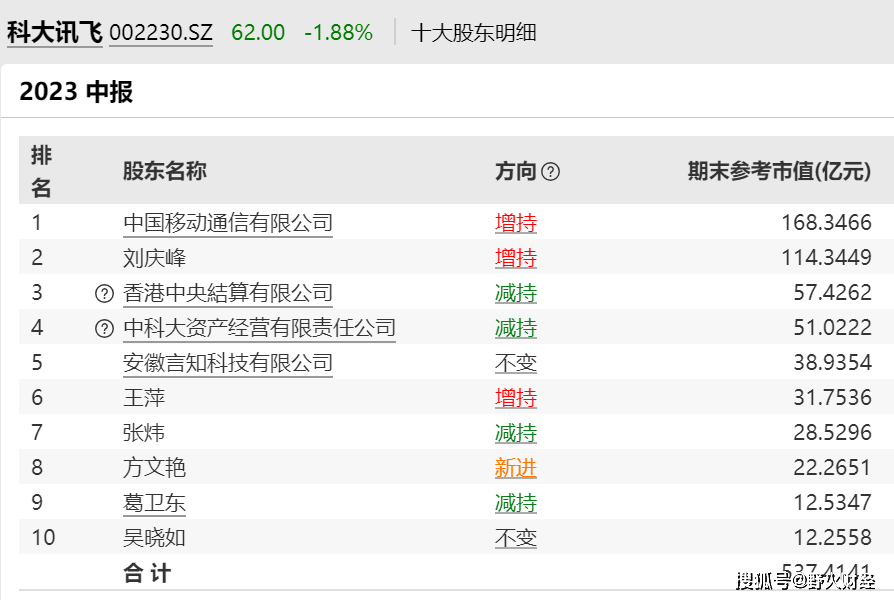
Task: Select the 十大股东明细 heading tab
Action: (473, 32)
